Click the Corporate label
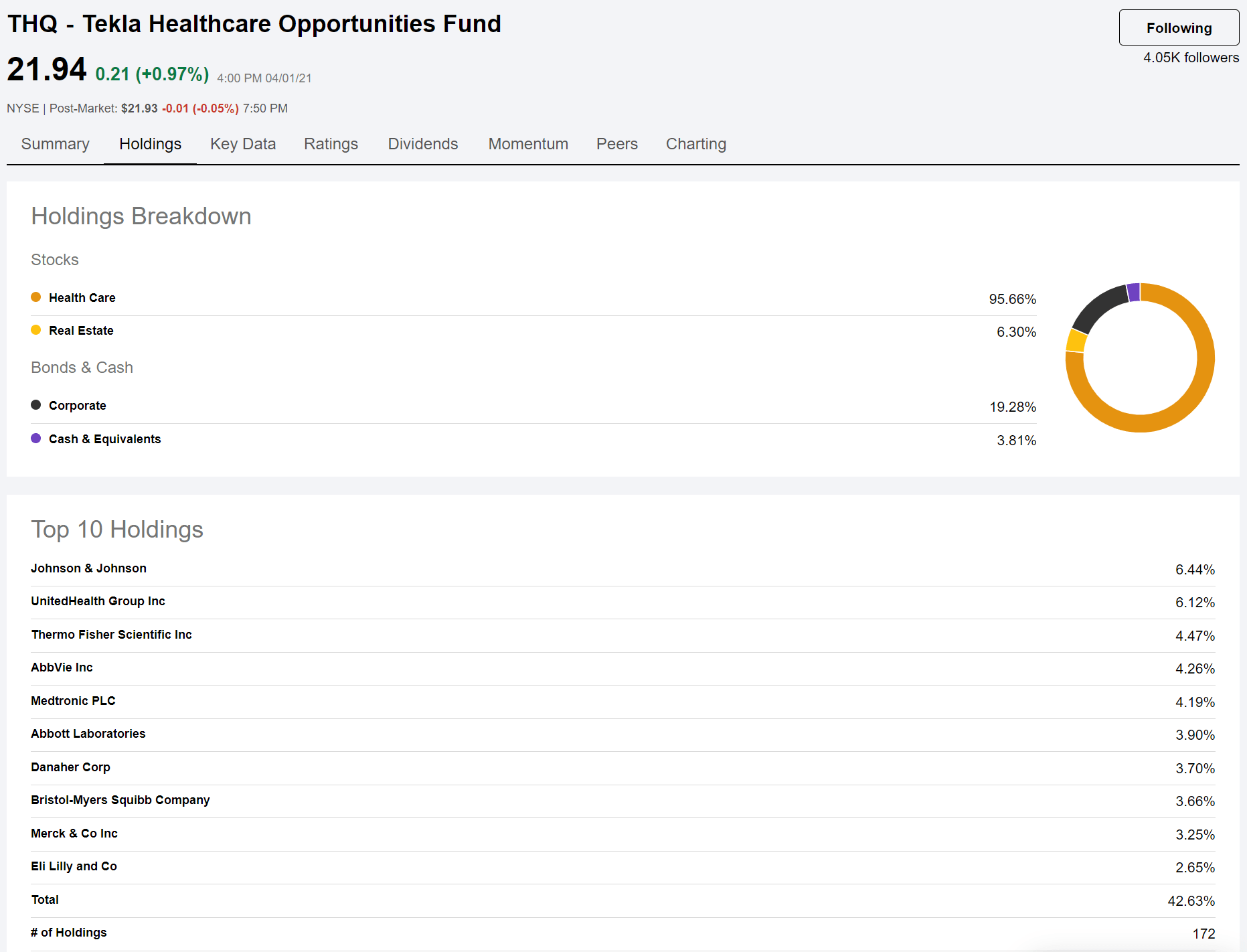The image size is (1247, 952). click(x=77, y=406)
